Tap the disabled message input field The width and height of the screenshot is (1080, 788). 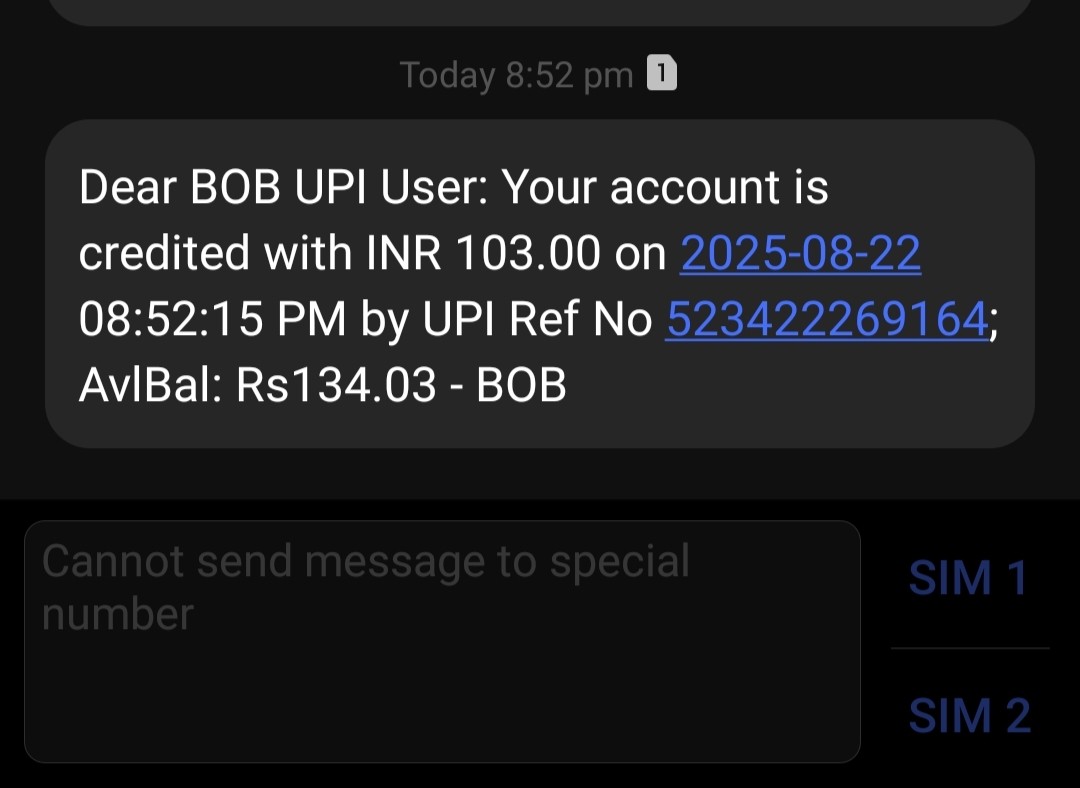click(442, 680)
